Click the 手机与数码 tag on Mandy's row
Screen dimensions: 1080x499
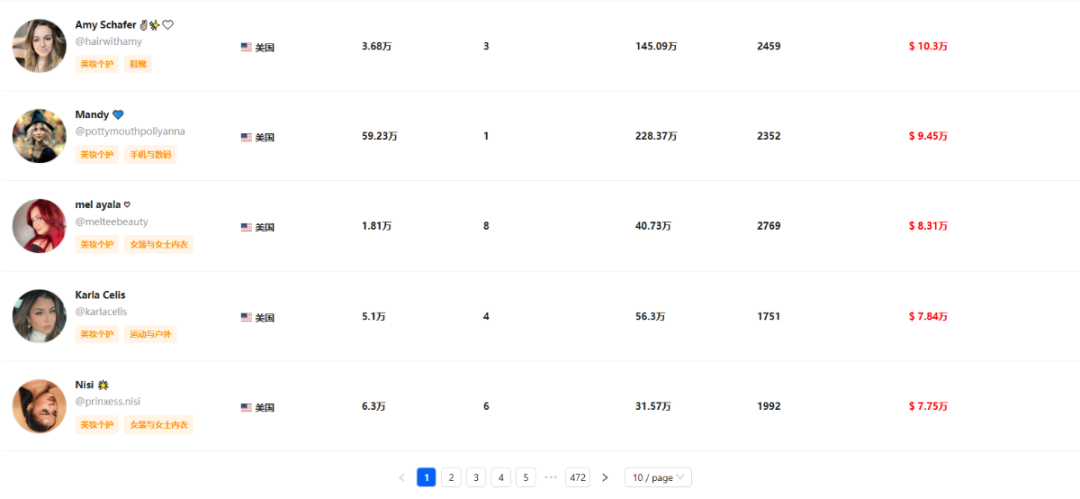pyautogui.click(x=150, y=155)
